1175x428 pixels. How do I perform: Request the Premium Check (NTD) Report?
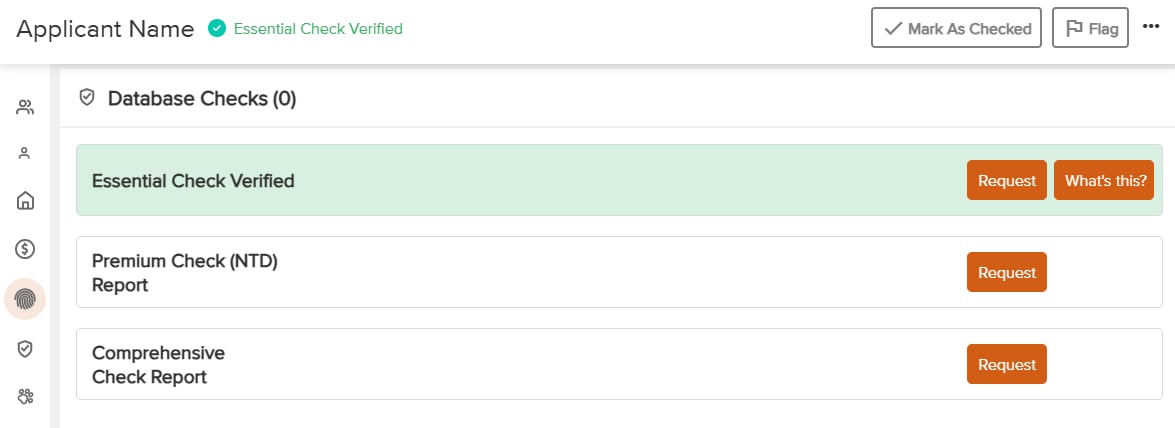click(x=1006, y=272)
